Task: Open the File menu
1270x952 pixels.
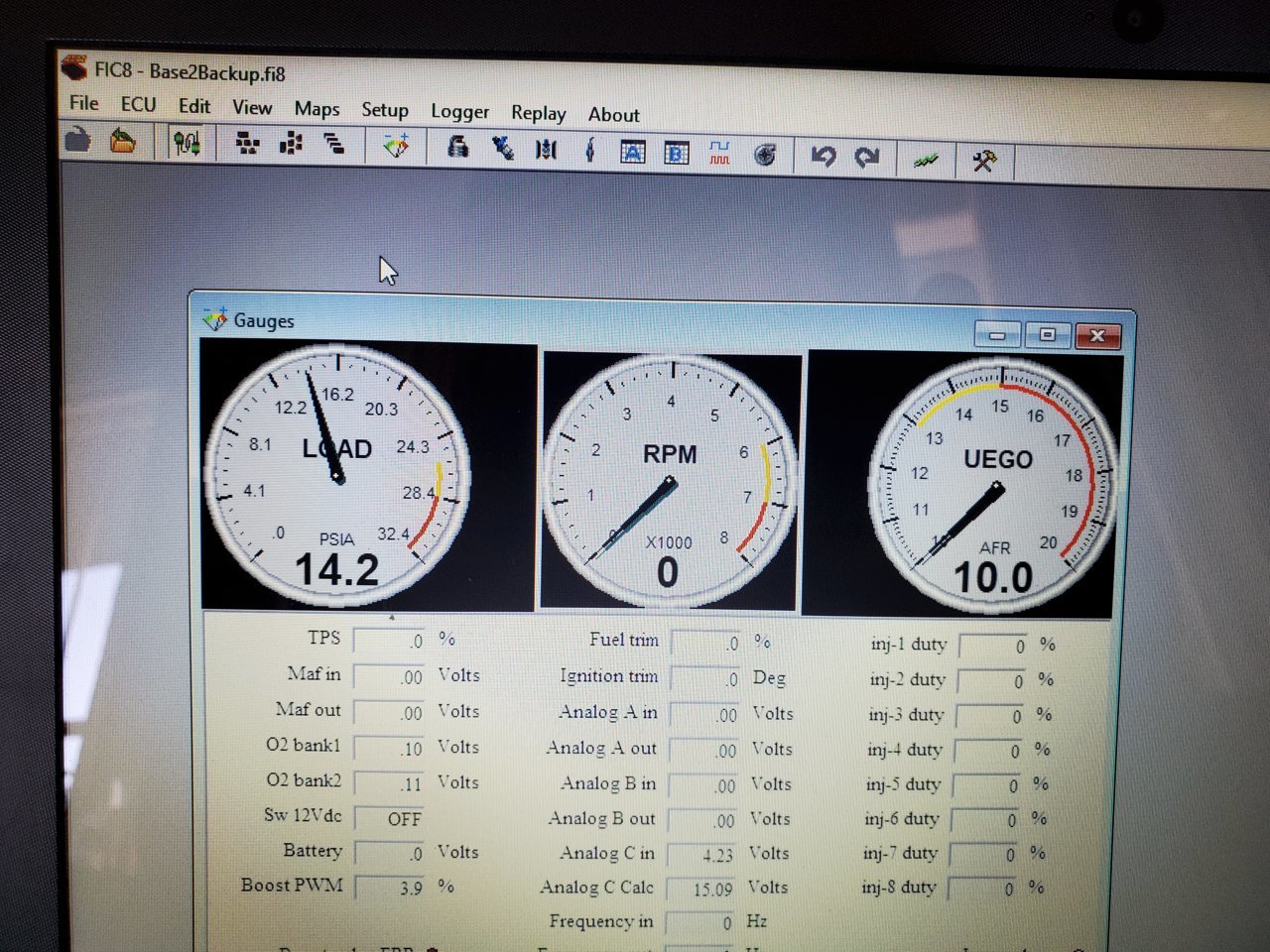Action: pyautogui.click(x=84, y=103)
